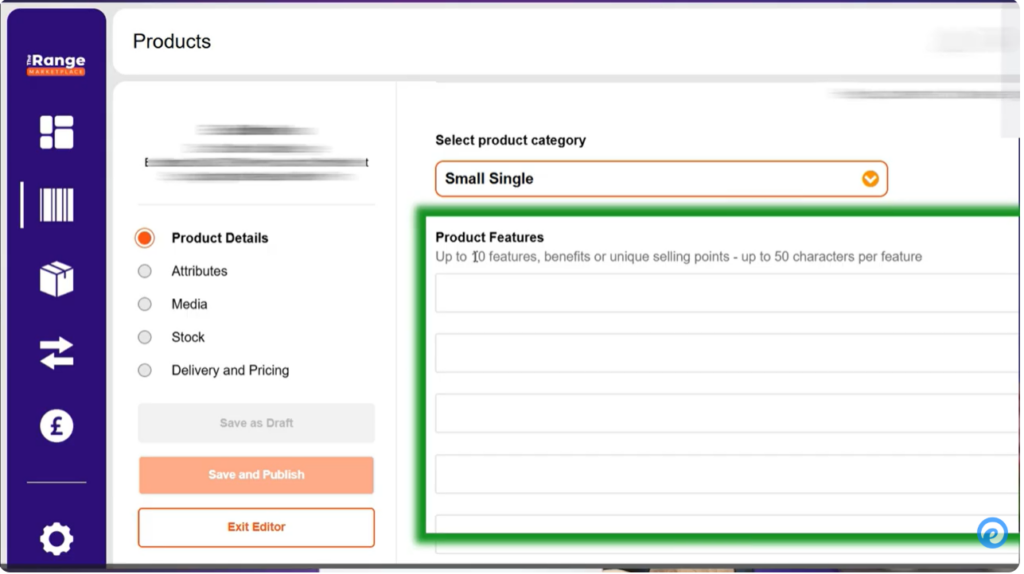
Task: Click the Save as Draft button
Action: (x=256, y=423)
